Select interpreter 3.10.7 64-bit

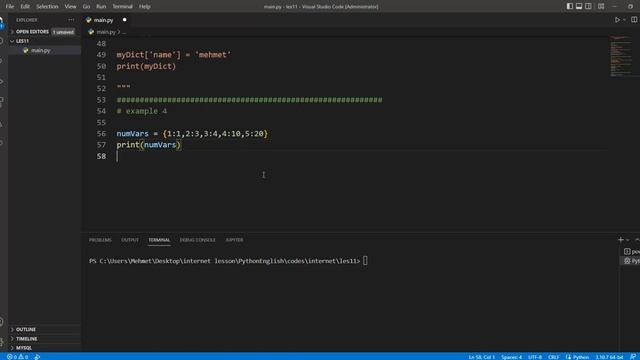pyautogui.click(x=609, y=357)
